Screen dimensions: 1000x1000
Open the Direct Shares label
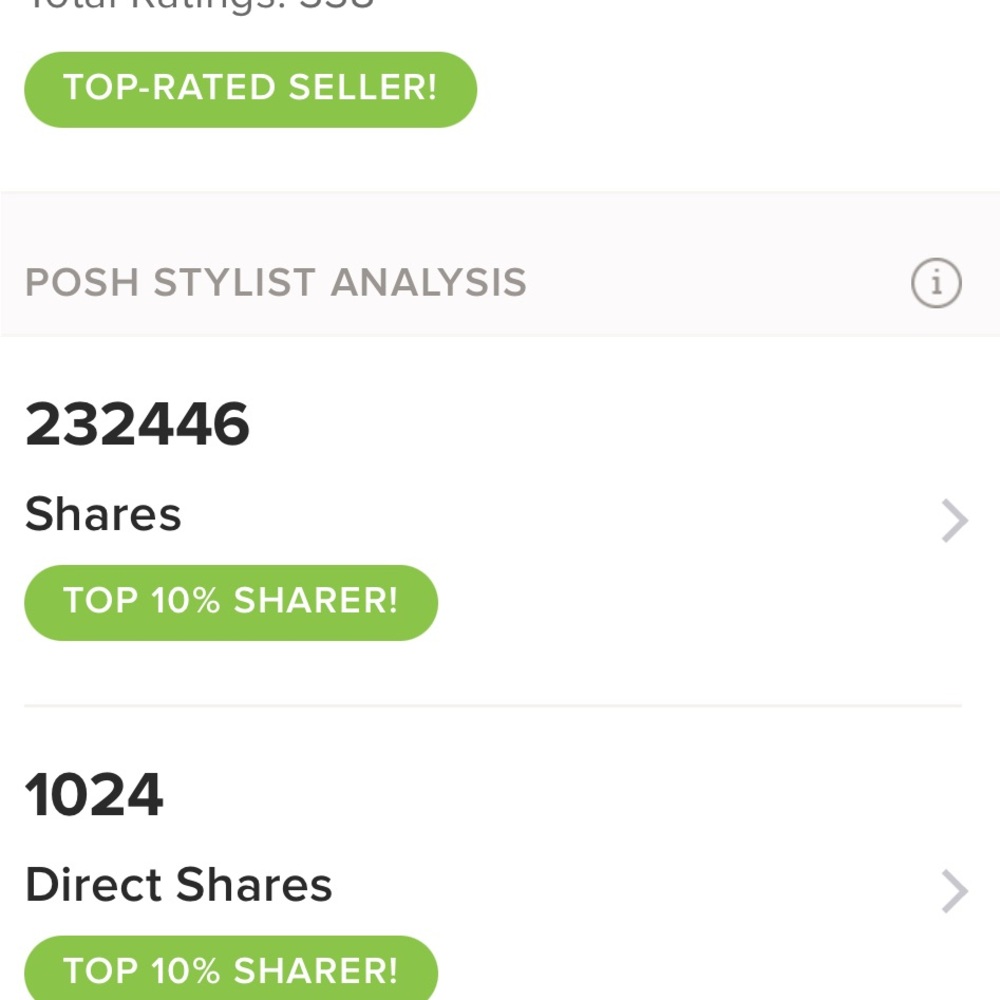tap(179, 885)
